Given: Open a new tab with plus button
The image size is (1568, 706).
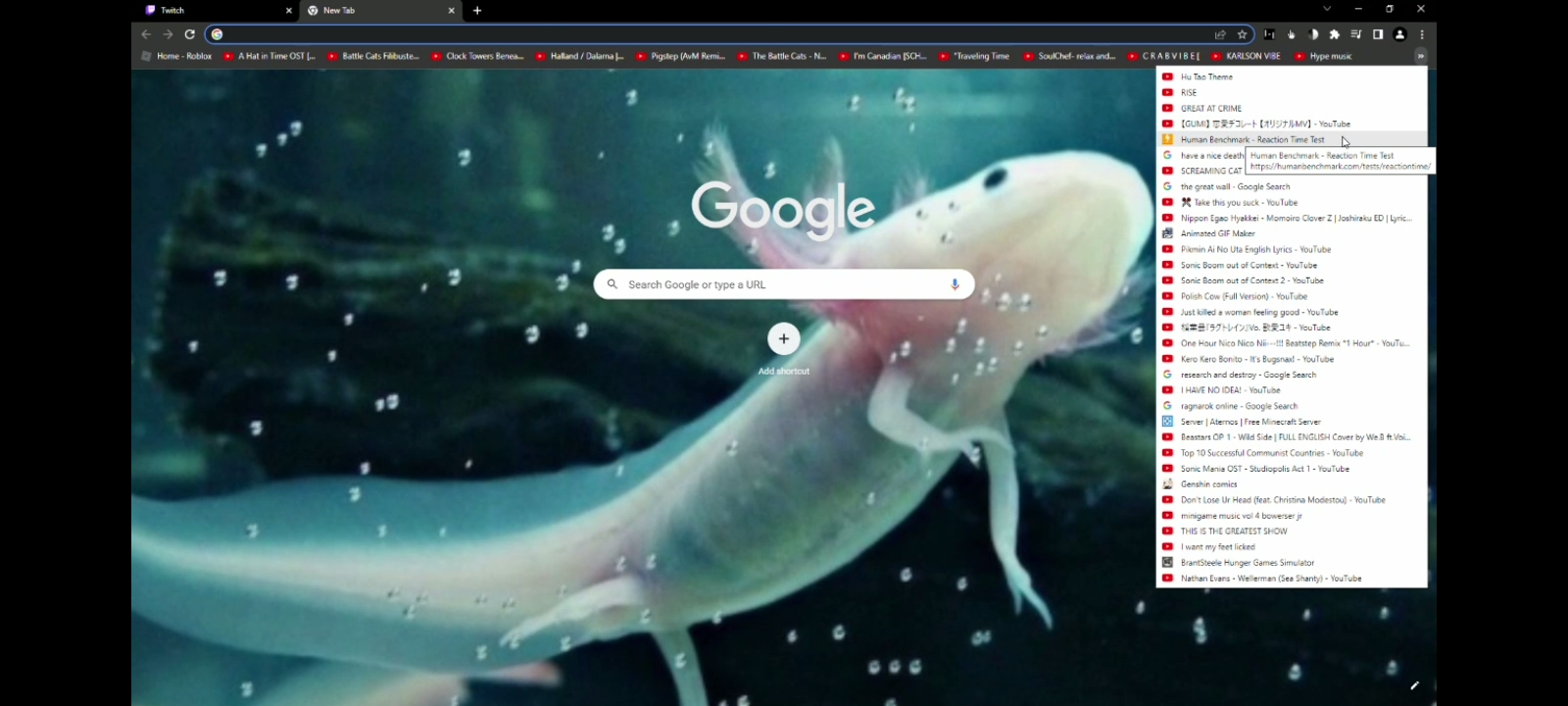Looking at the screenshot, I should click(477, 11).
